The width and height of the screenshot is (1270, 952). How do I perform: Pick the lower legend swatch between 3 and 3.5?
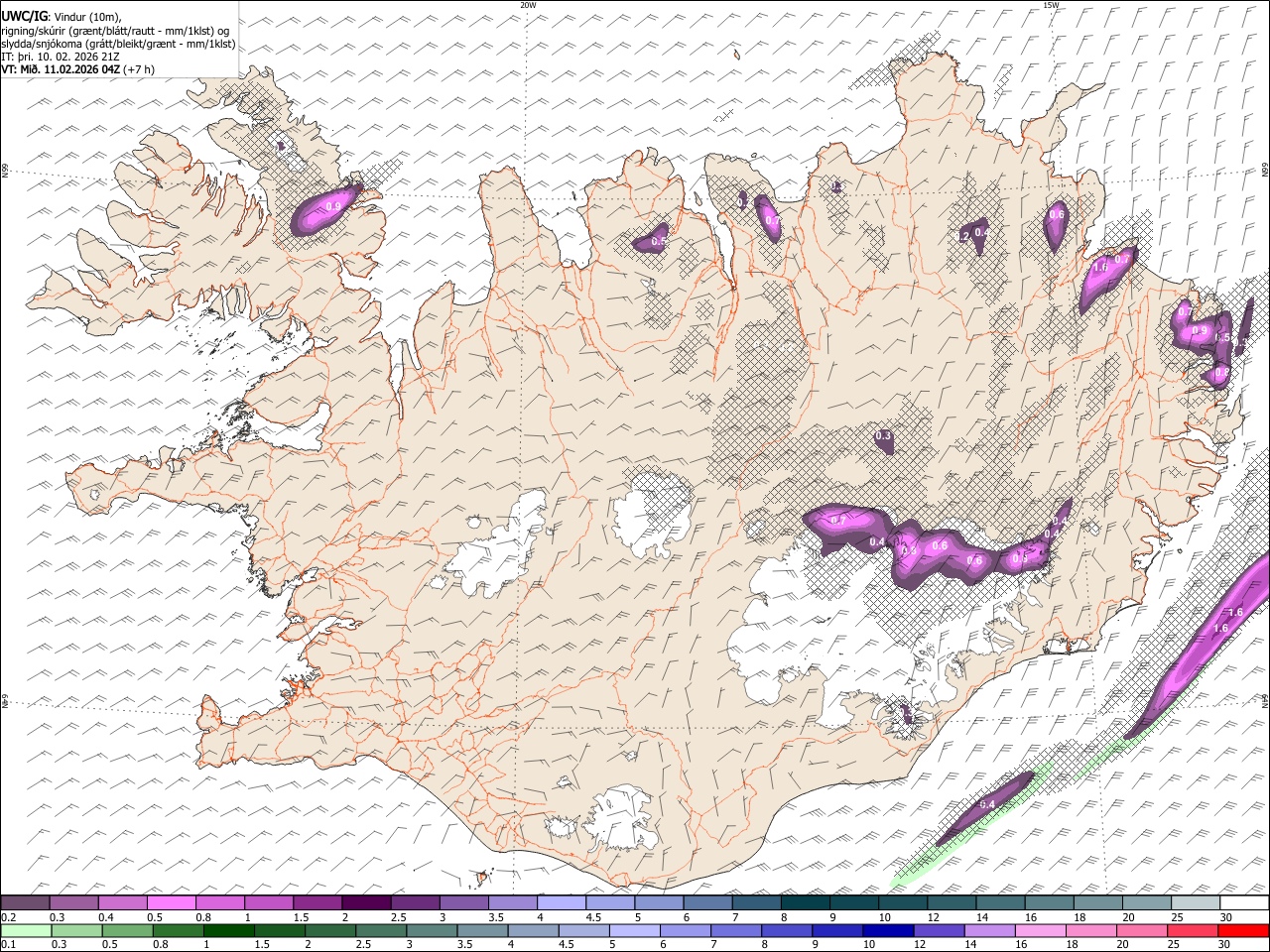(432, 931)
